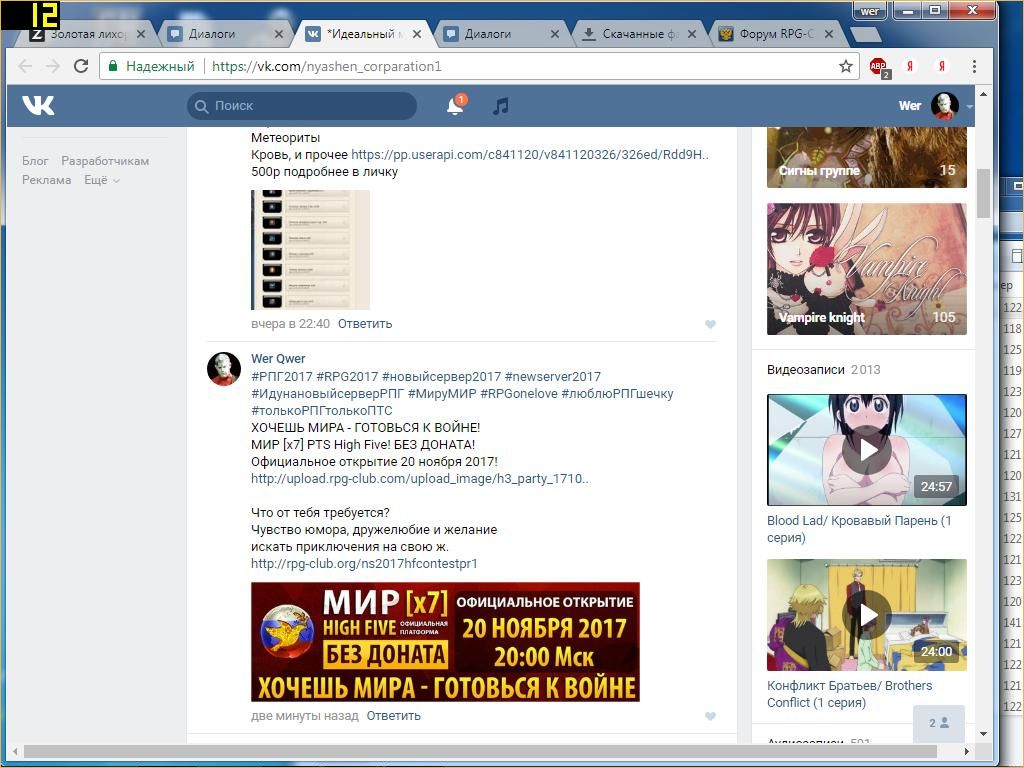Click the VK search field
The width and height of the screenshot is (1024, 768).
302,106
